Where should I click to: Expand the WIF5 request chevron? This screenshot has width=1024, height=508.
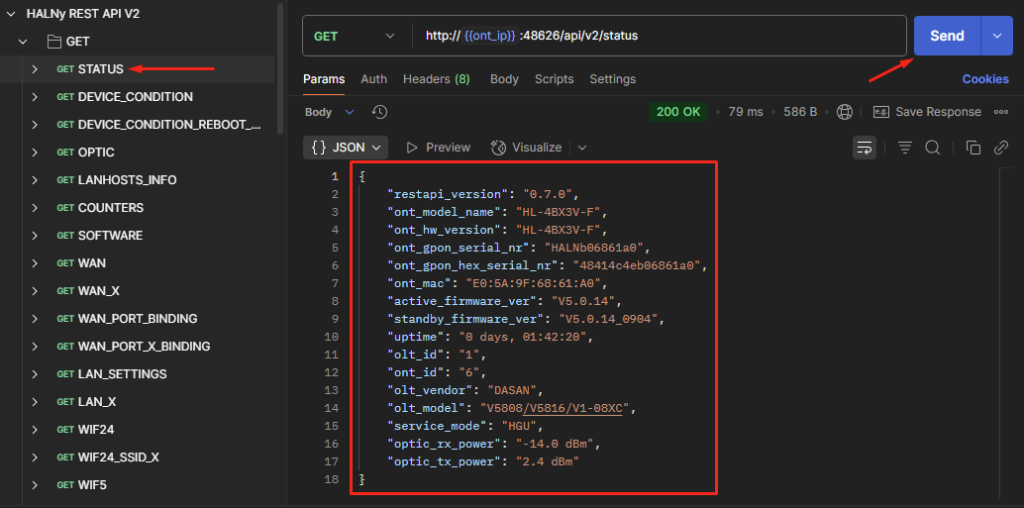pos(35,485)
